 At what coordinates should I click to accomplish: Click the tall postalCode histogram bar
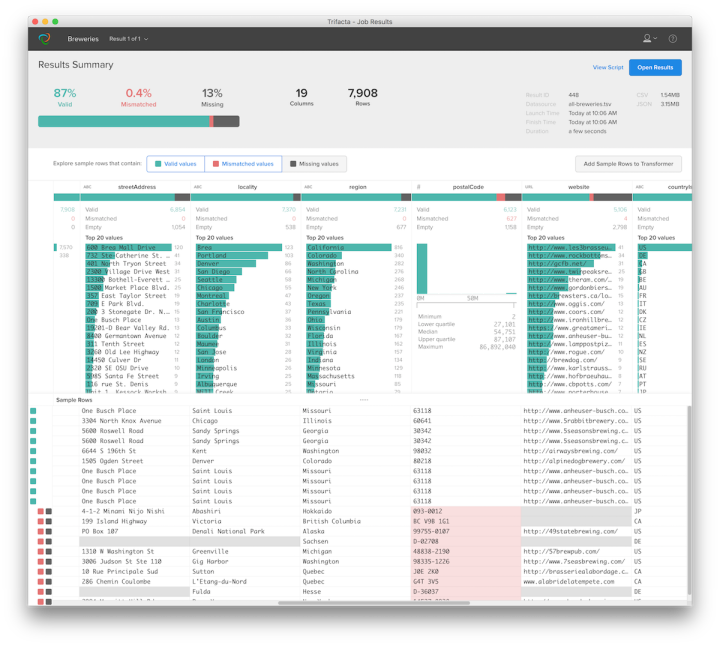point(422,269)
